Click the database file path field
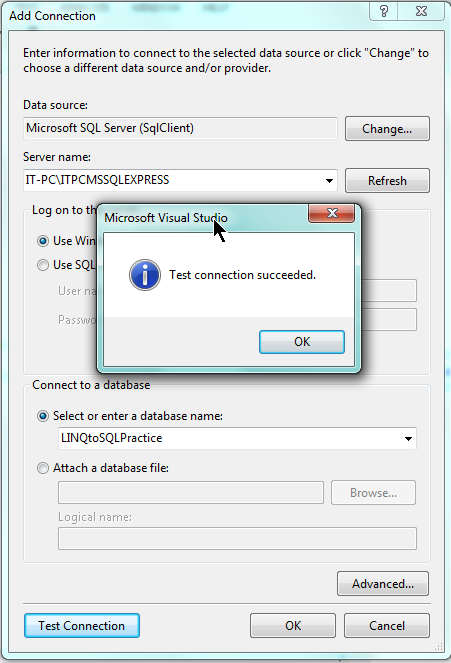Screen dimensions: 451x663 [x=191, y=492]
